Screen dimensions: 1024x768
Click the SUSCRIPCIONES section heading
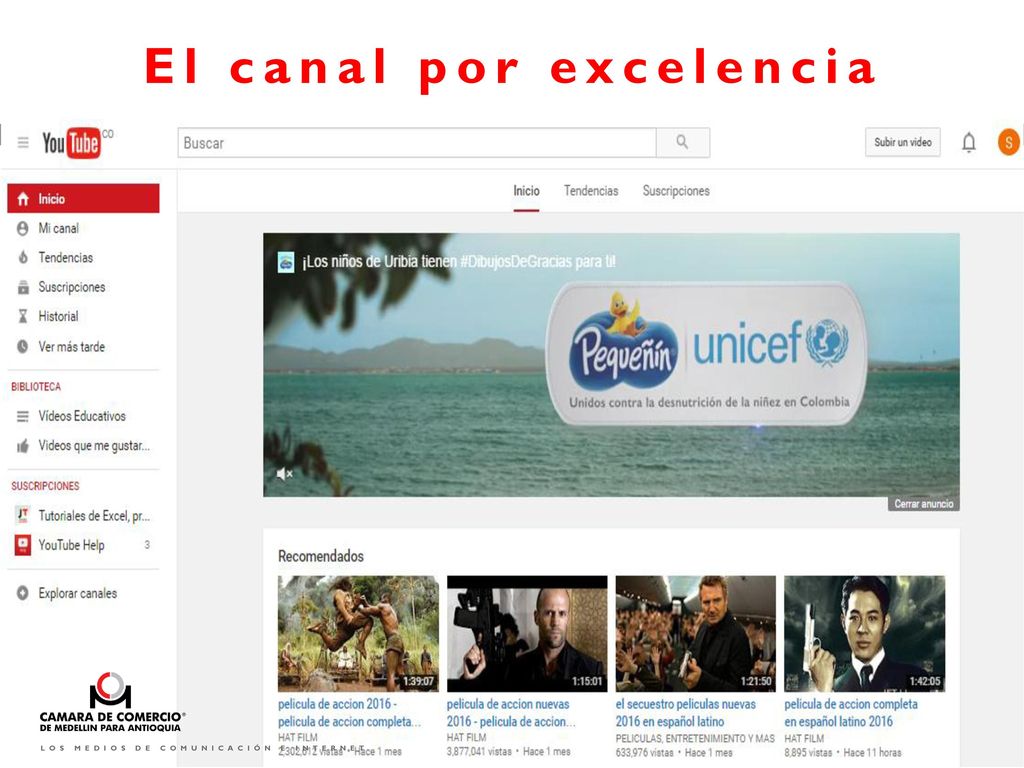click(x=45, y=486)
